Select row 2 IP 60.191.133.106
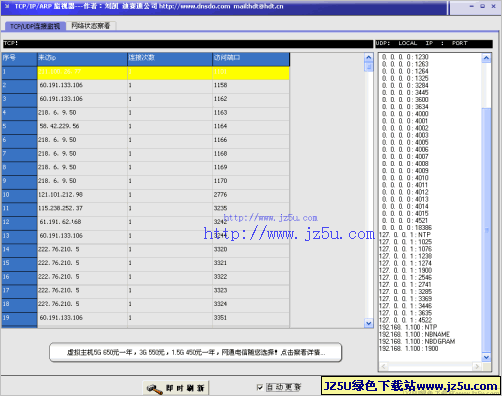The image size is (502, 396). coord(82,86)
